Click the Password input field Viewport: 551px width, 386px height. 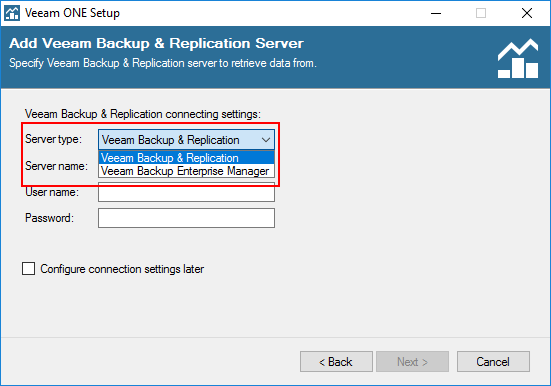(x=187, y=218)
